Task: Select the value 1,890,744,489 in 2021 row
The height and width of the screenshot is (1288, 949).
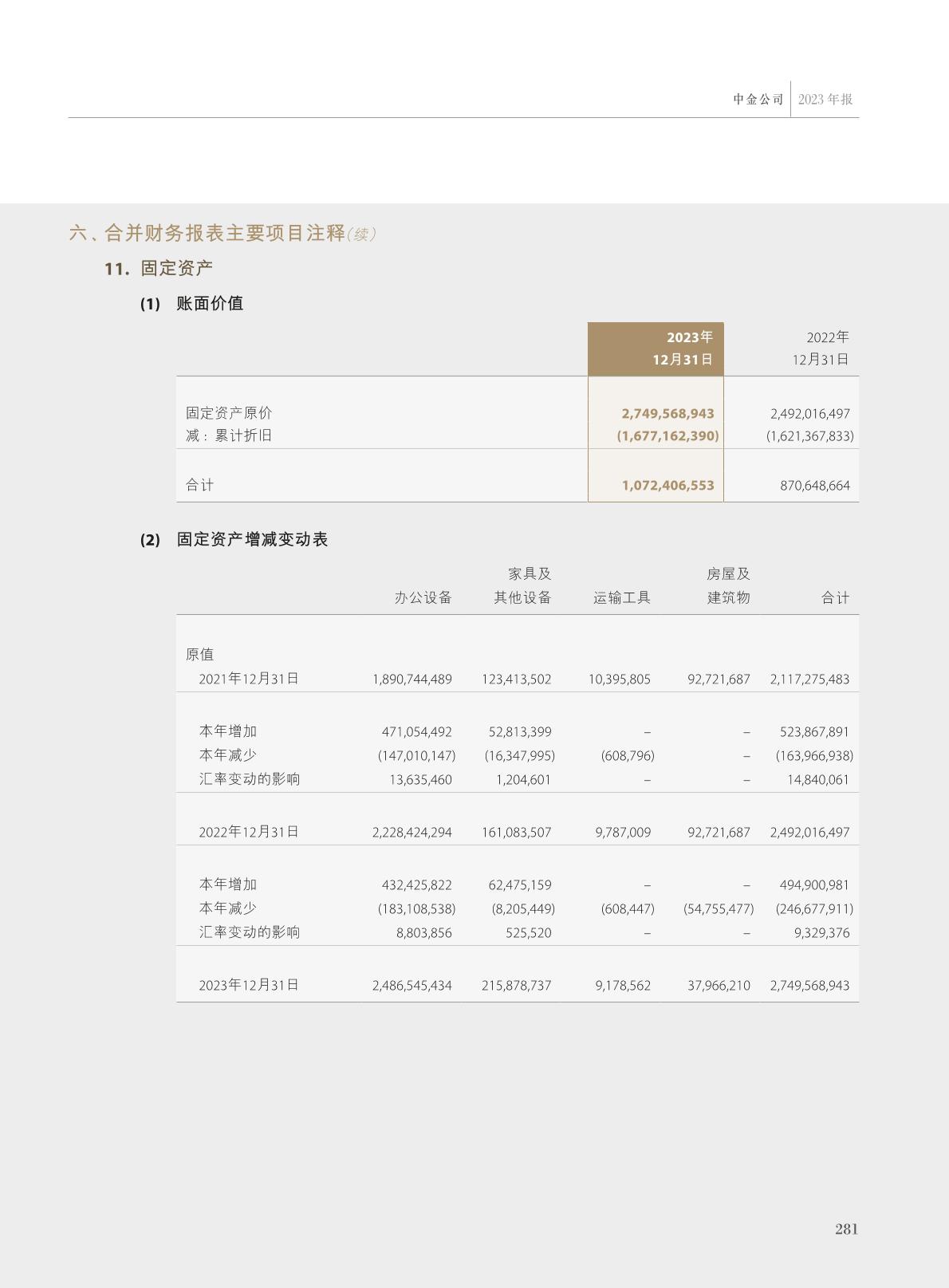Action: point(411,679)
